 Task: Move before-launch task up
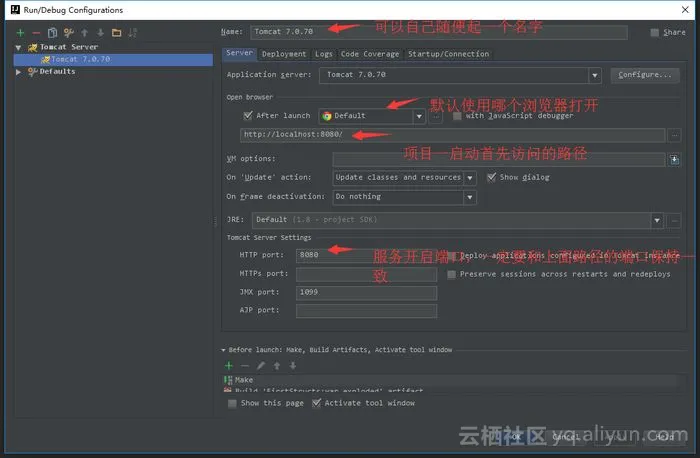[x=277, y=366]
